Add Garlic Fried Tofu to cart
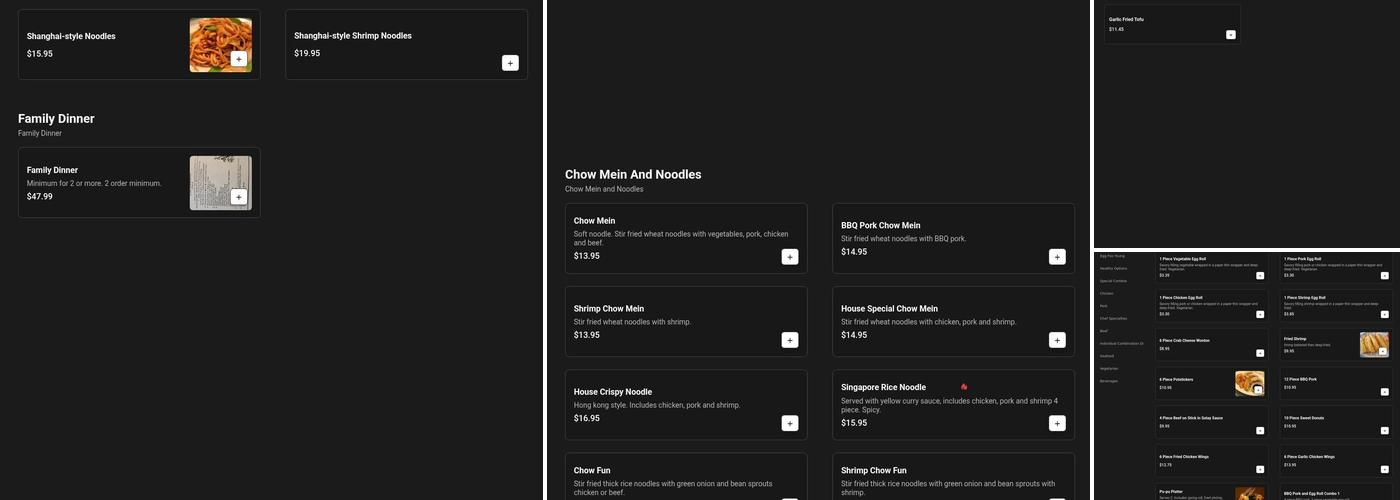The height and width of the screenshot is (500, 1400). (x=1230, y=35)
